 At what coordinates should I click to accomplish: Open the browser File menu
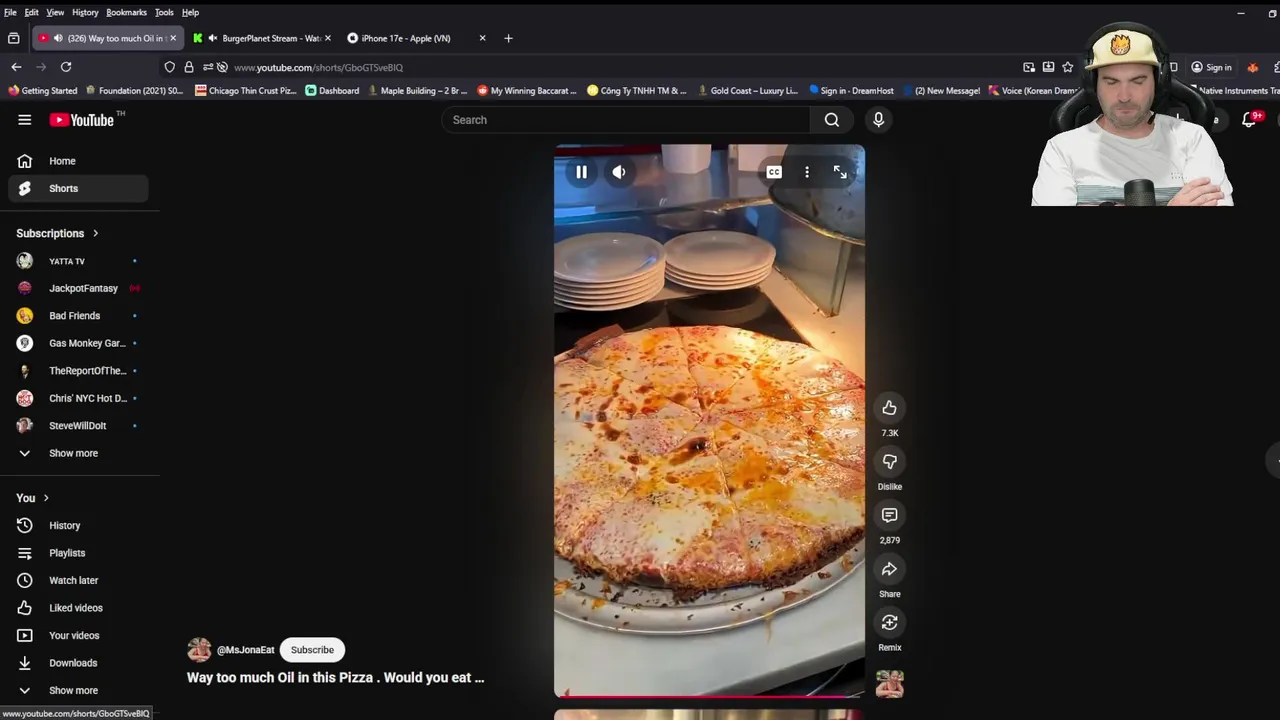[x=10, y=12]
